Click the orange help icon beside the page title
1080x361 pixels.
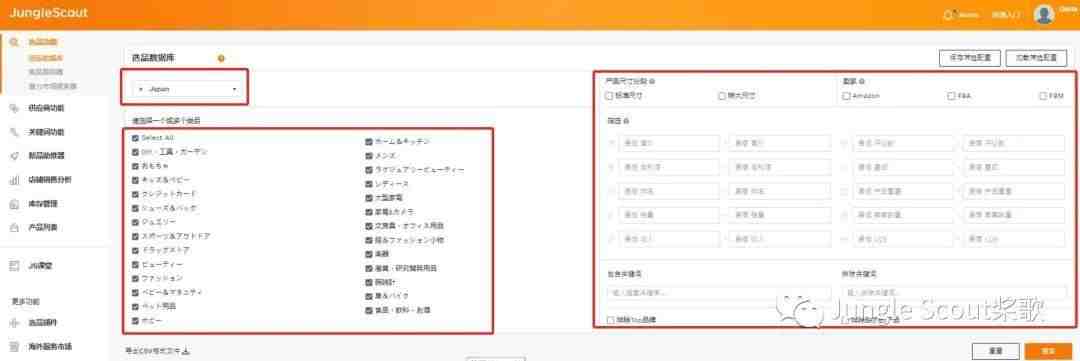221,59
